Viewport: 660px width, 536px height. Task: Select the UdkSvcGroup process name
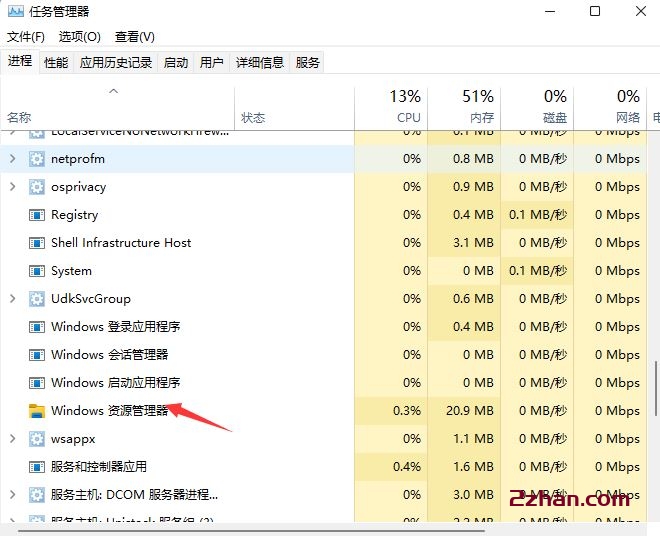(x=90, y=299)
